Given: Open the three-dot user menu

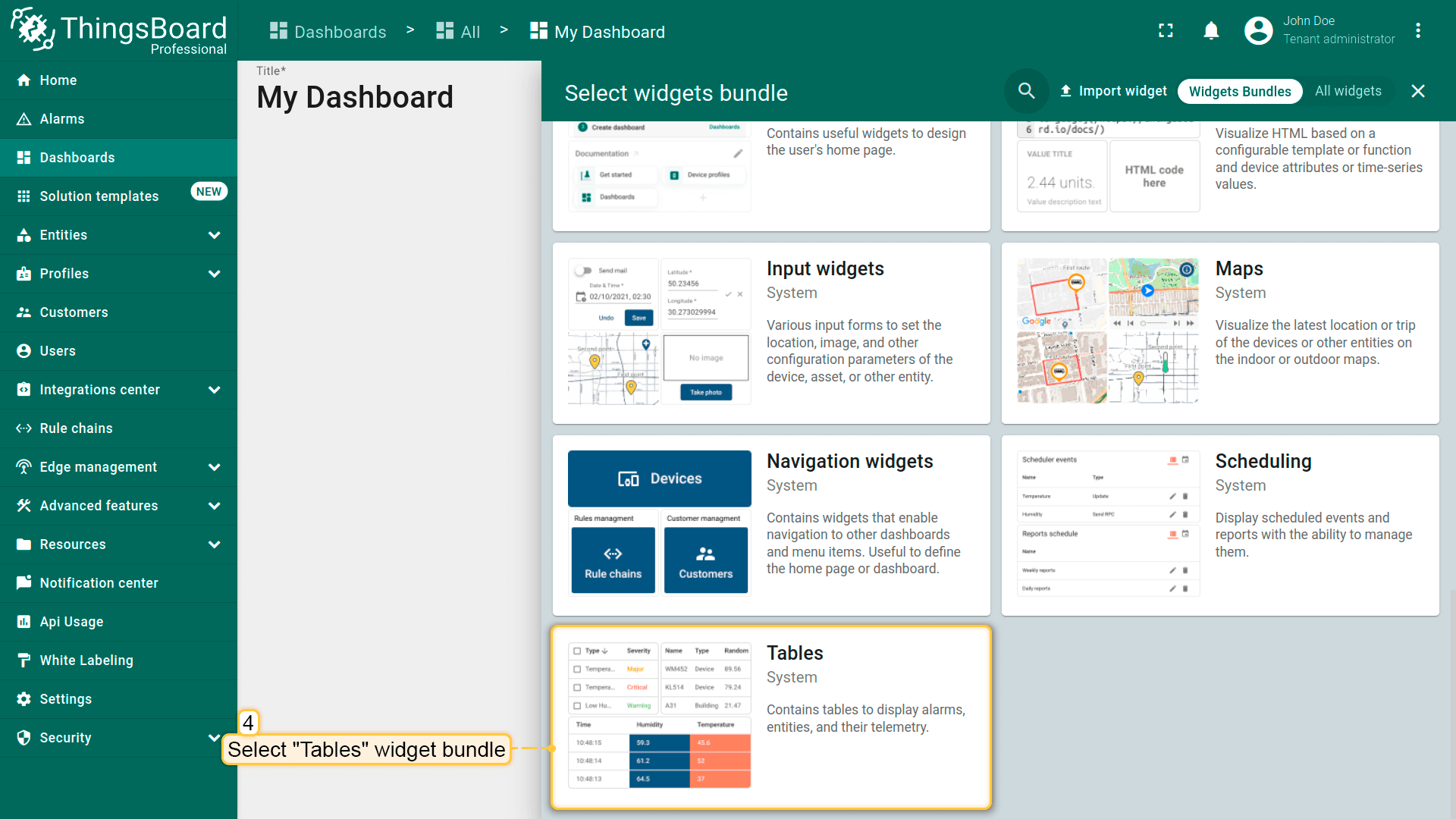Looking at the screenshot, I should click(1417, 31).
